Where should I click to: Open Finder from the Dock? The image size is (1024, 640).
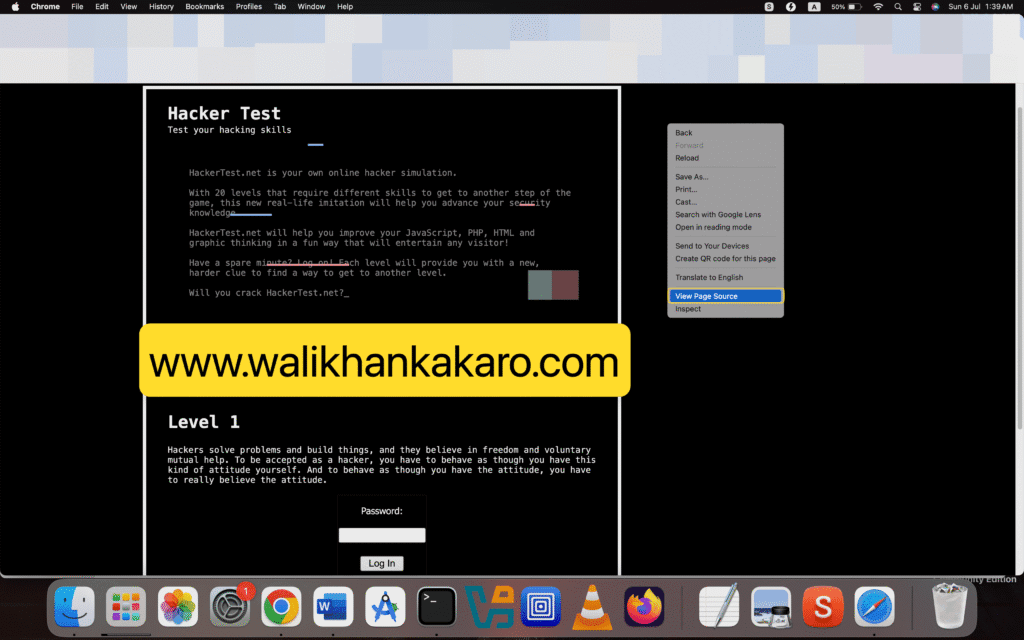click(74, 606)
